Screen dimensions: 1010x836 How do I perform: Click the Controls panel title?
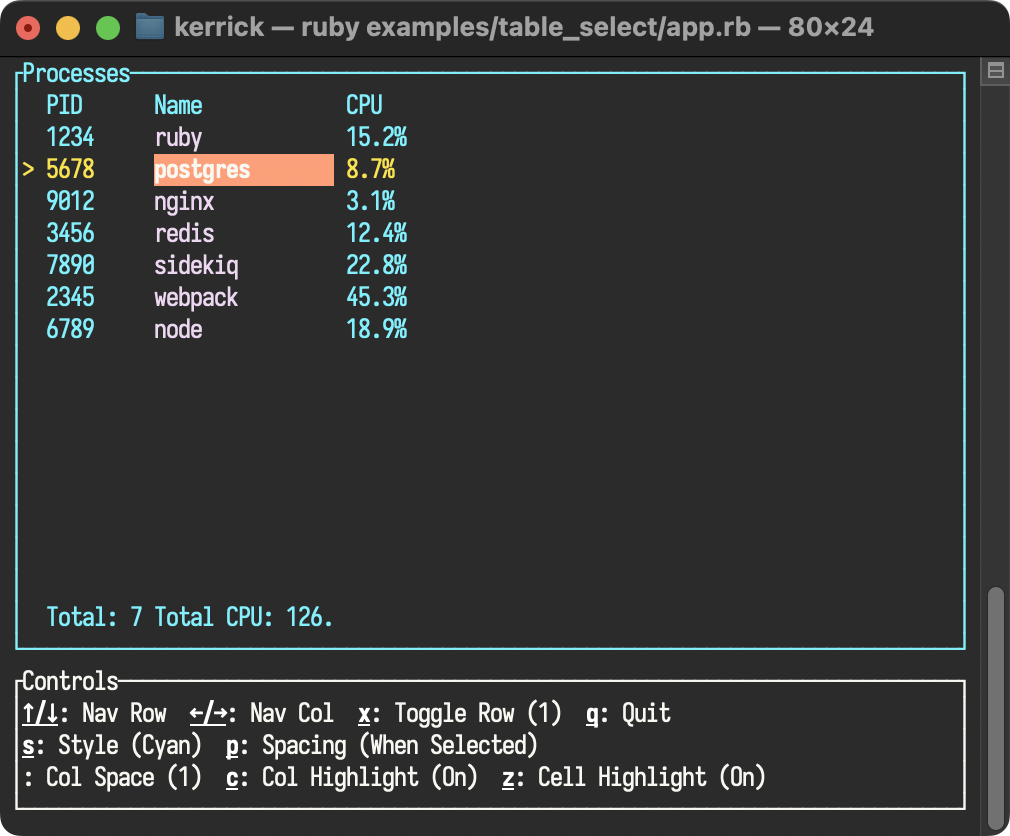[70, 681]
